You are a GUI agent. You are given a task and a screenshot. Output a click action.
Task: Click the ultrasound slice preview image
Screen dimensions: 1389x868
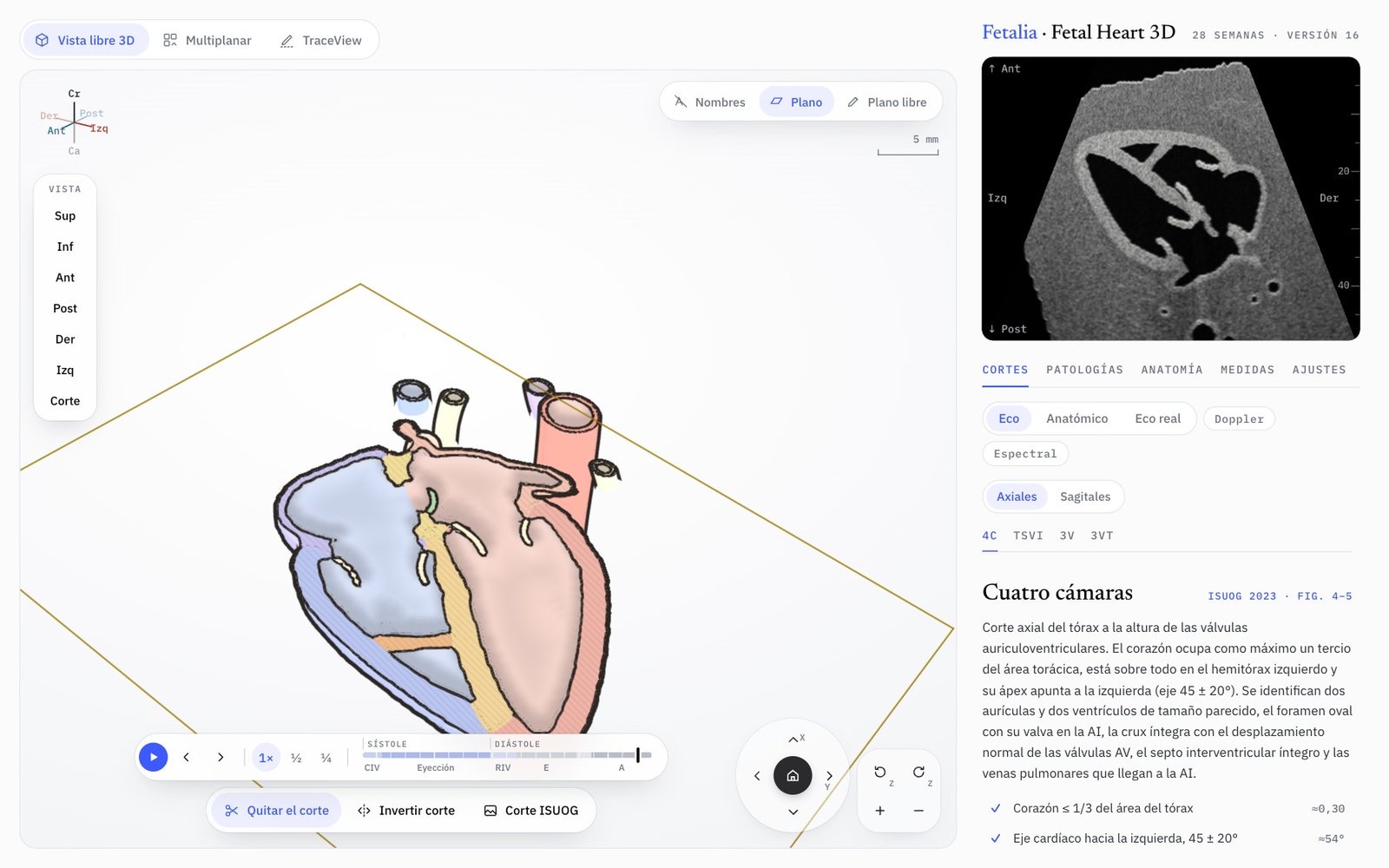point(1170,199)
